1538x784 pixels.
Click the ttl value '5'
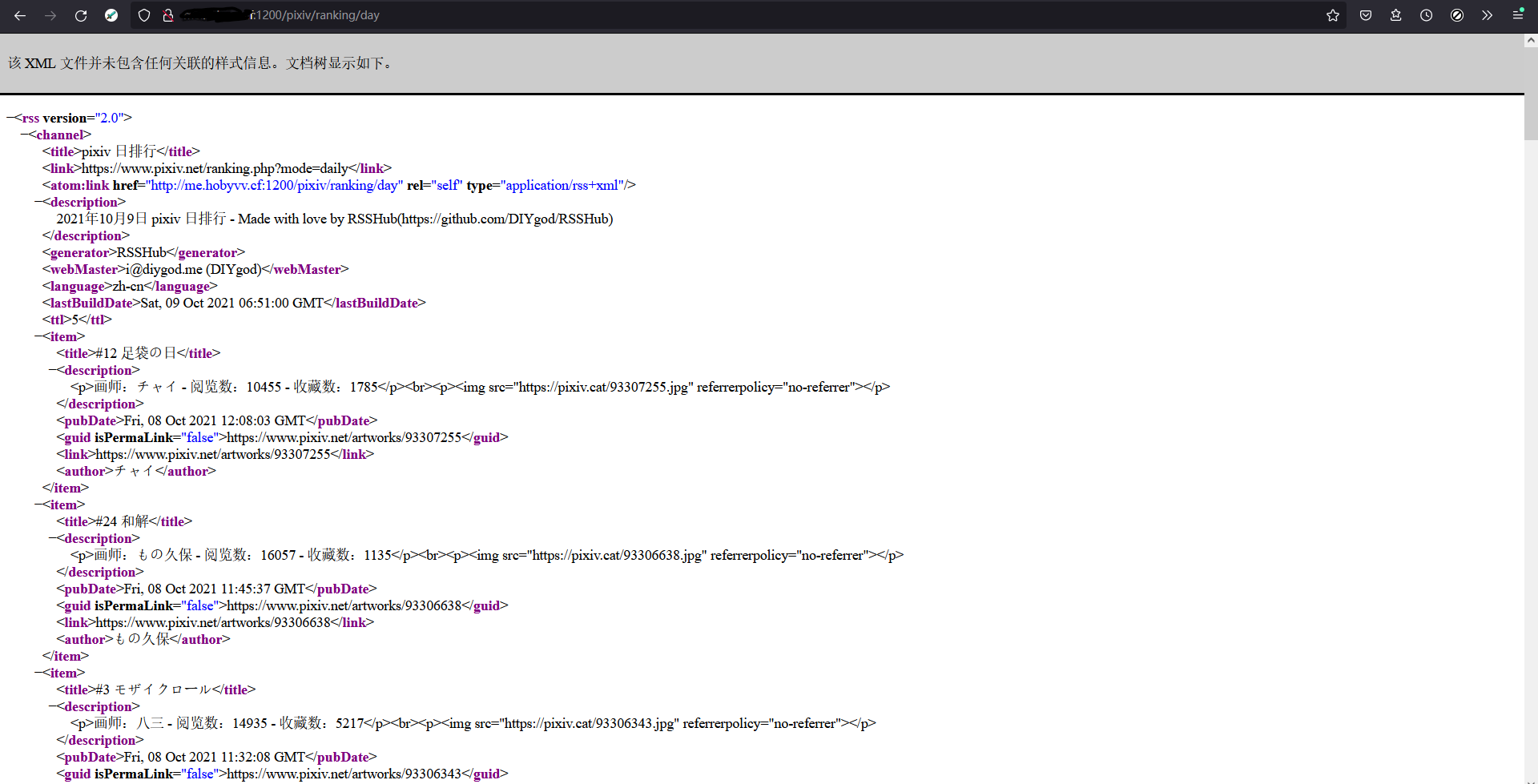coord(75,320)
